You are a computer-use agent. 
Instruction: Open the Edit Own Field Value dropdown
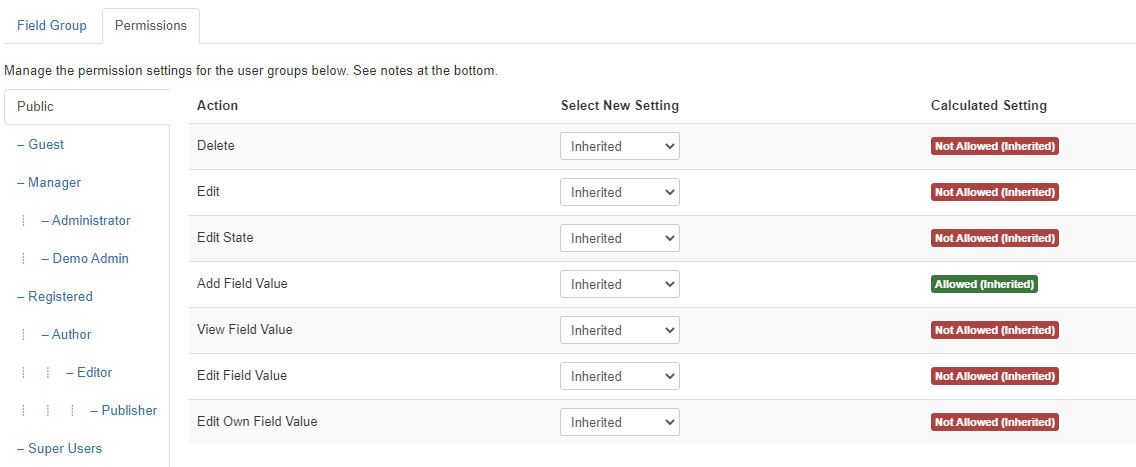point(620,422)
